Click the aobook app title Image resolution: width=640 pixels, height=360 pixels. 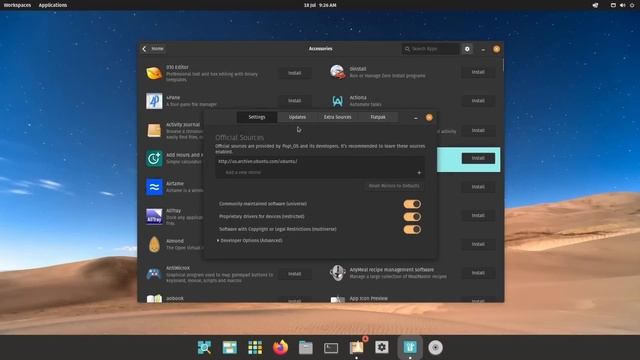pos(175,298)
